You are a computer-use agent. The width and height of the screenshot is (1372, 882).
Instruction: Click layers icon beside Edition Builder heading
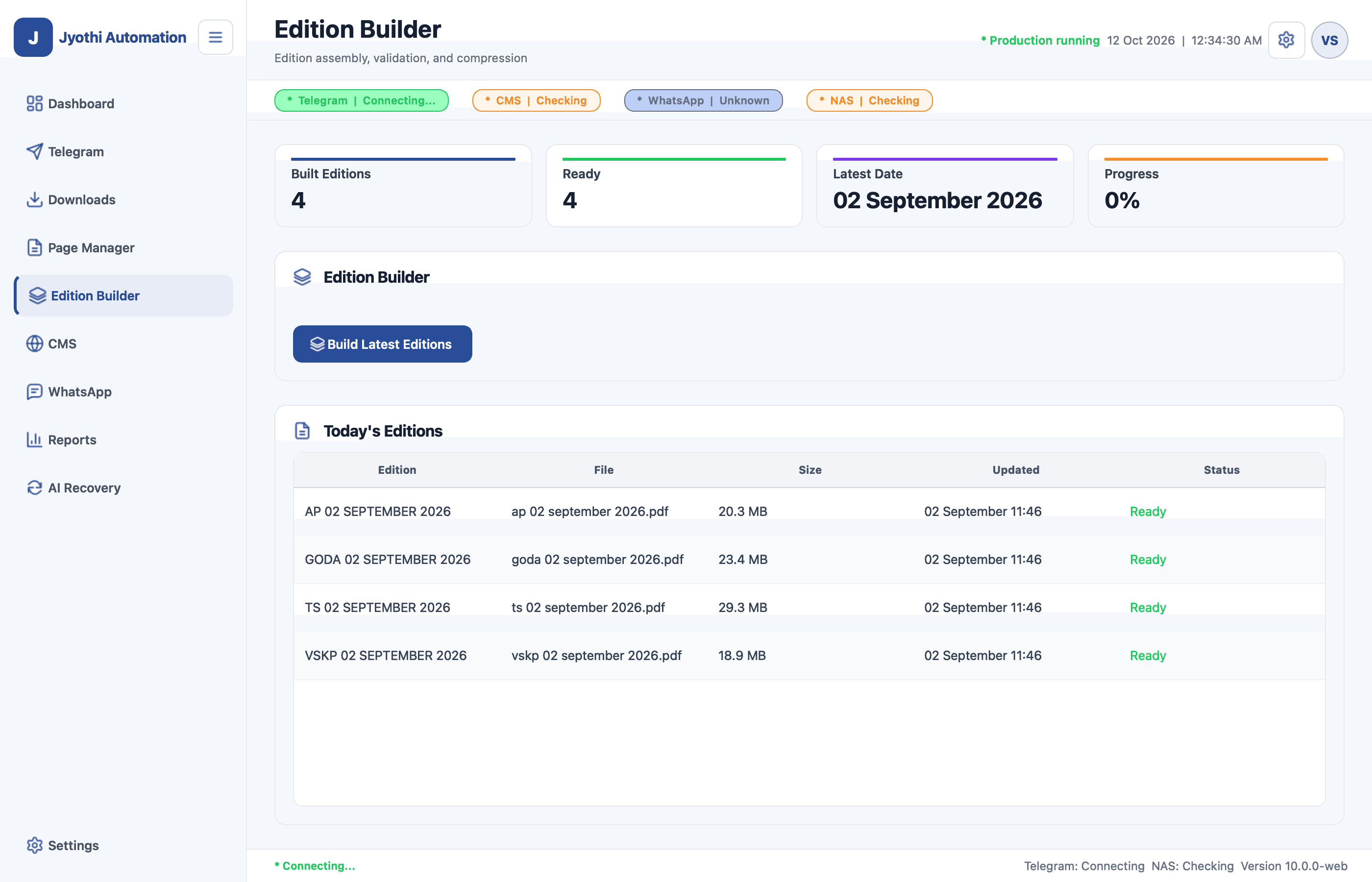tap(302, 277)
